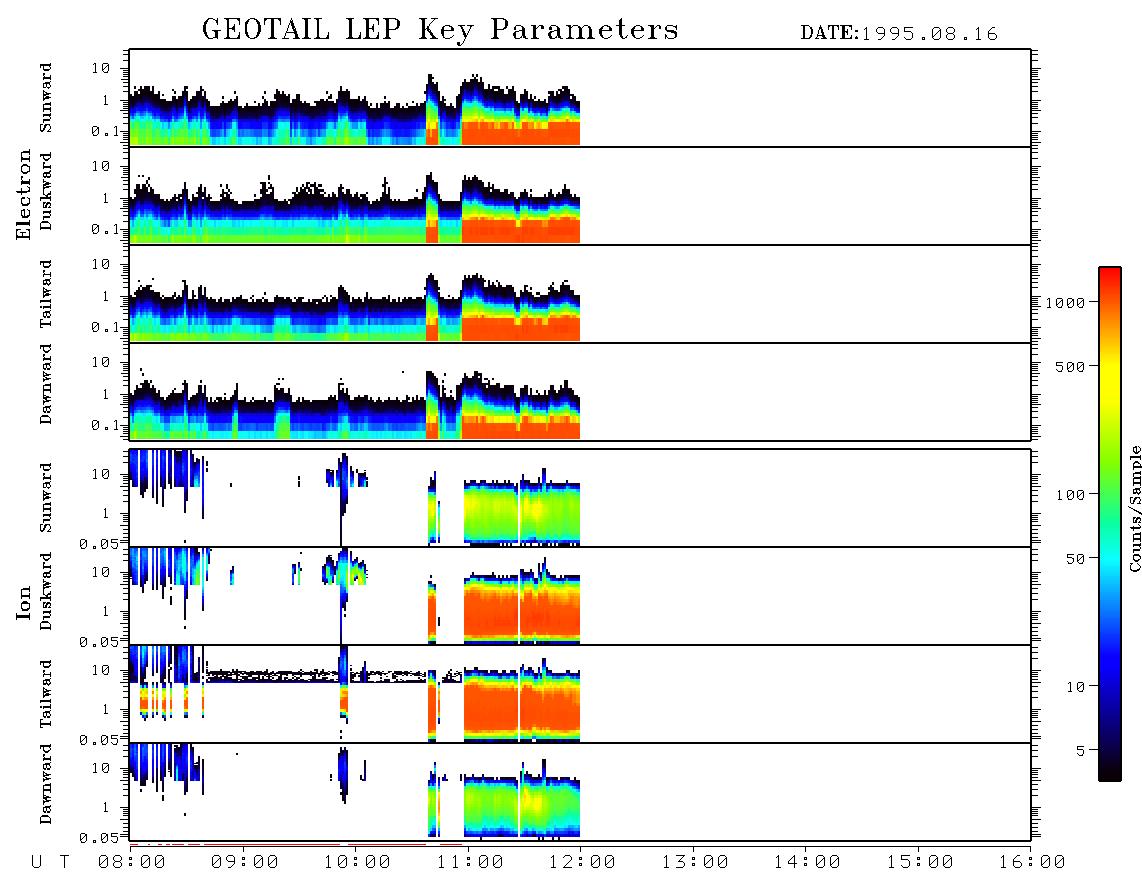Click the "0.1" tick in Electron Sunward panel
Image resolution: width=1142 pixels, height=880 pixels.
(x=105, y=131)
